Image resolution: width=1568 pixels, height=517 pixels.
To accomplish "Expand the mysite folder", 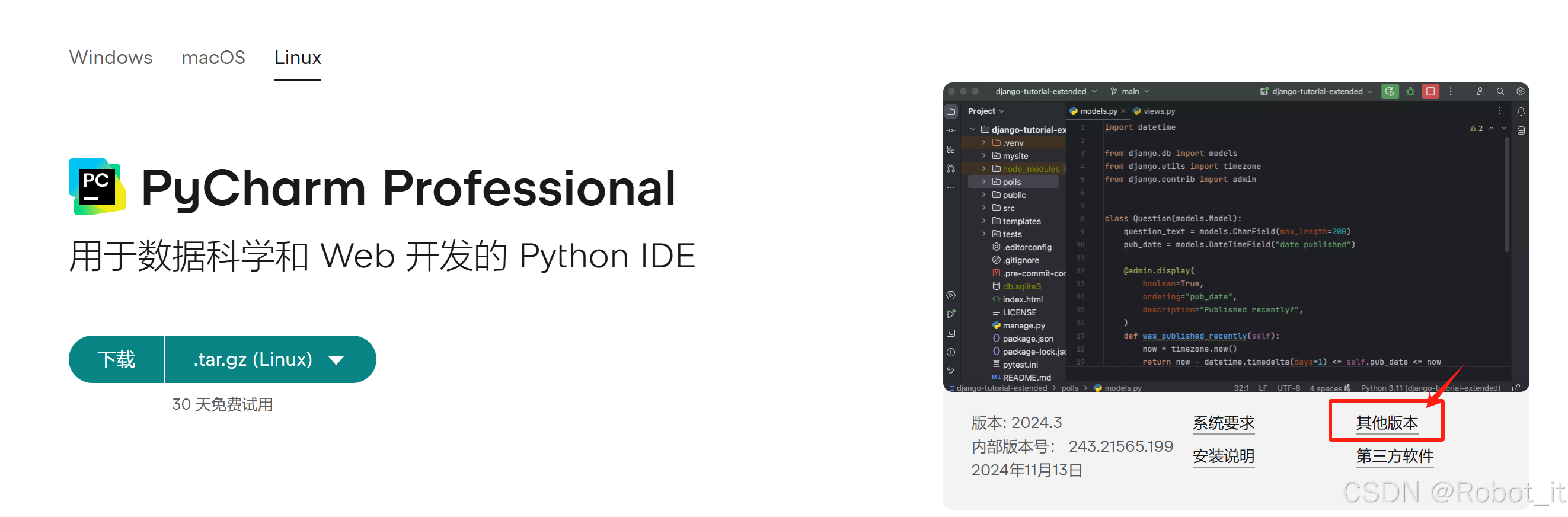I will click(x=983, y=156).
